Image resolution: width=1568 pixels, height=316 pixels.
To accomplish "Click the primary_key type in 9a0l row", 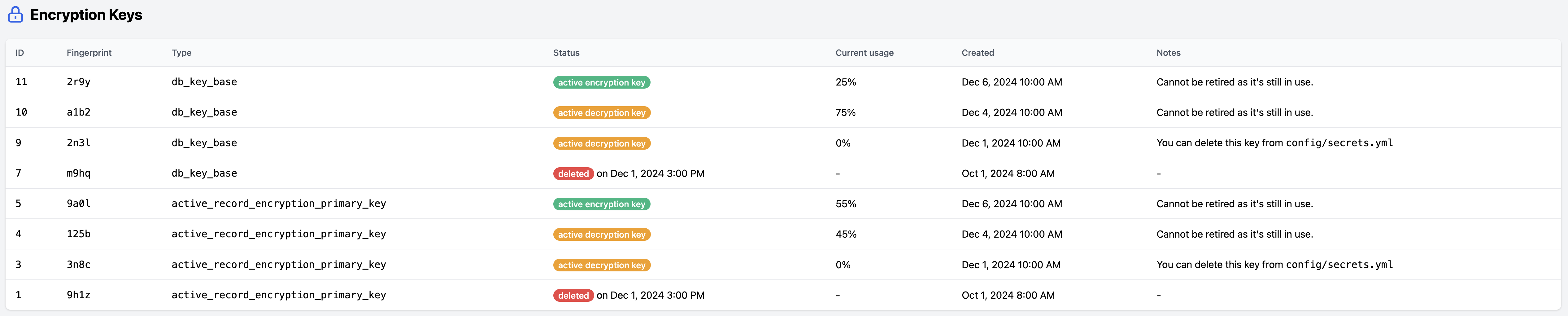I will coord(279,204).
